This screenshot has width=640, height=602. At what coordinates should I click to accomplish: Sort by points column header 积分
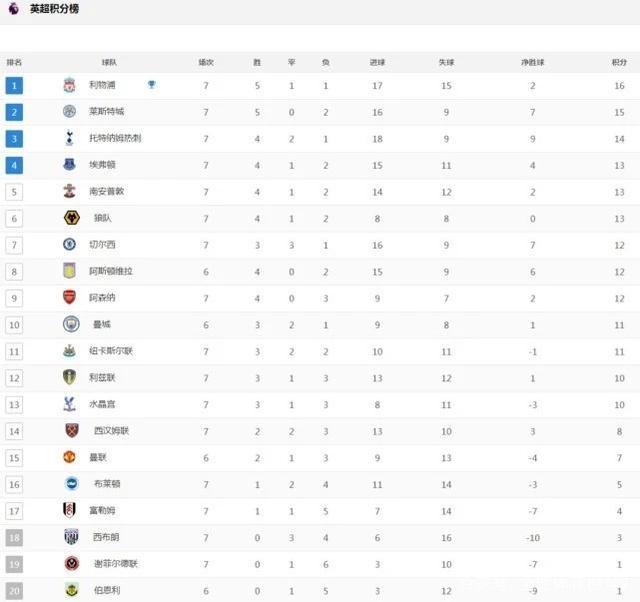(619, 62)
